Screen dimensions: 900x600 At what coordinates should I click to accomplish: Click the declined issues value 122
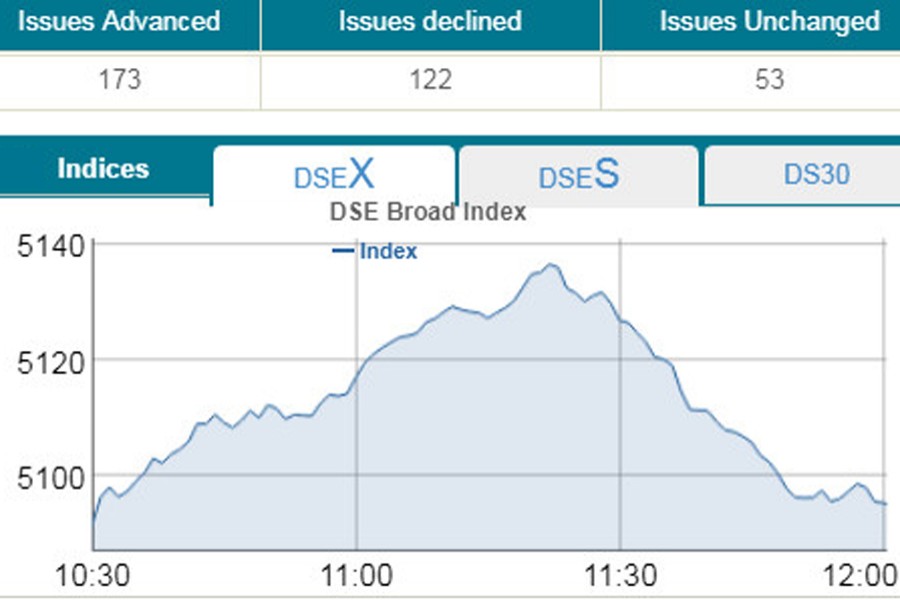click(430, 80)
